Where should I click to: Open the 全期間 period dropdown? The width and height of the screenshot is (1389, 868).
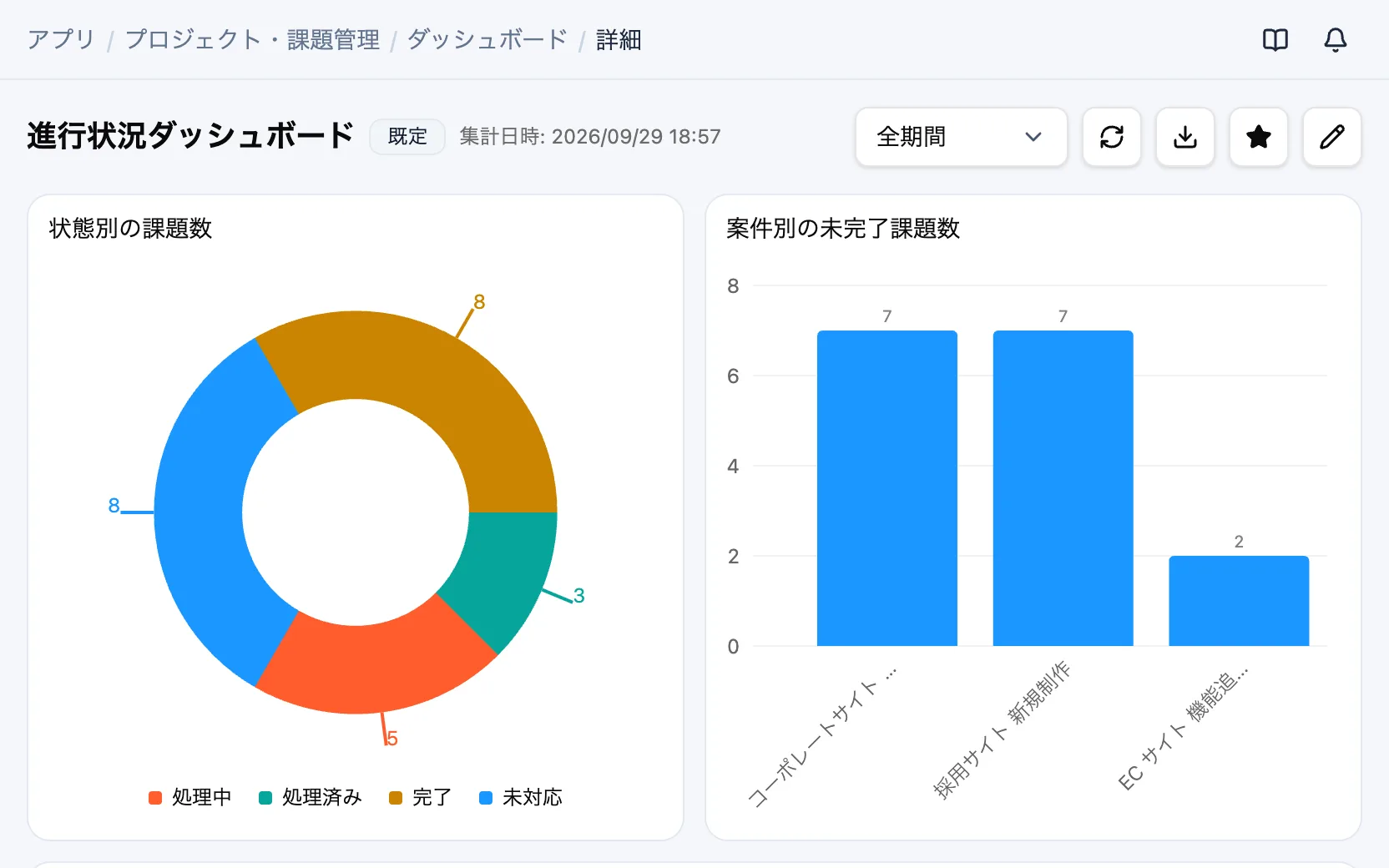pos(961,137)
